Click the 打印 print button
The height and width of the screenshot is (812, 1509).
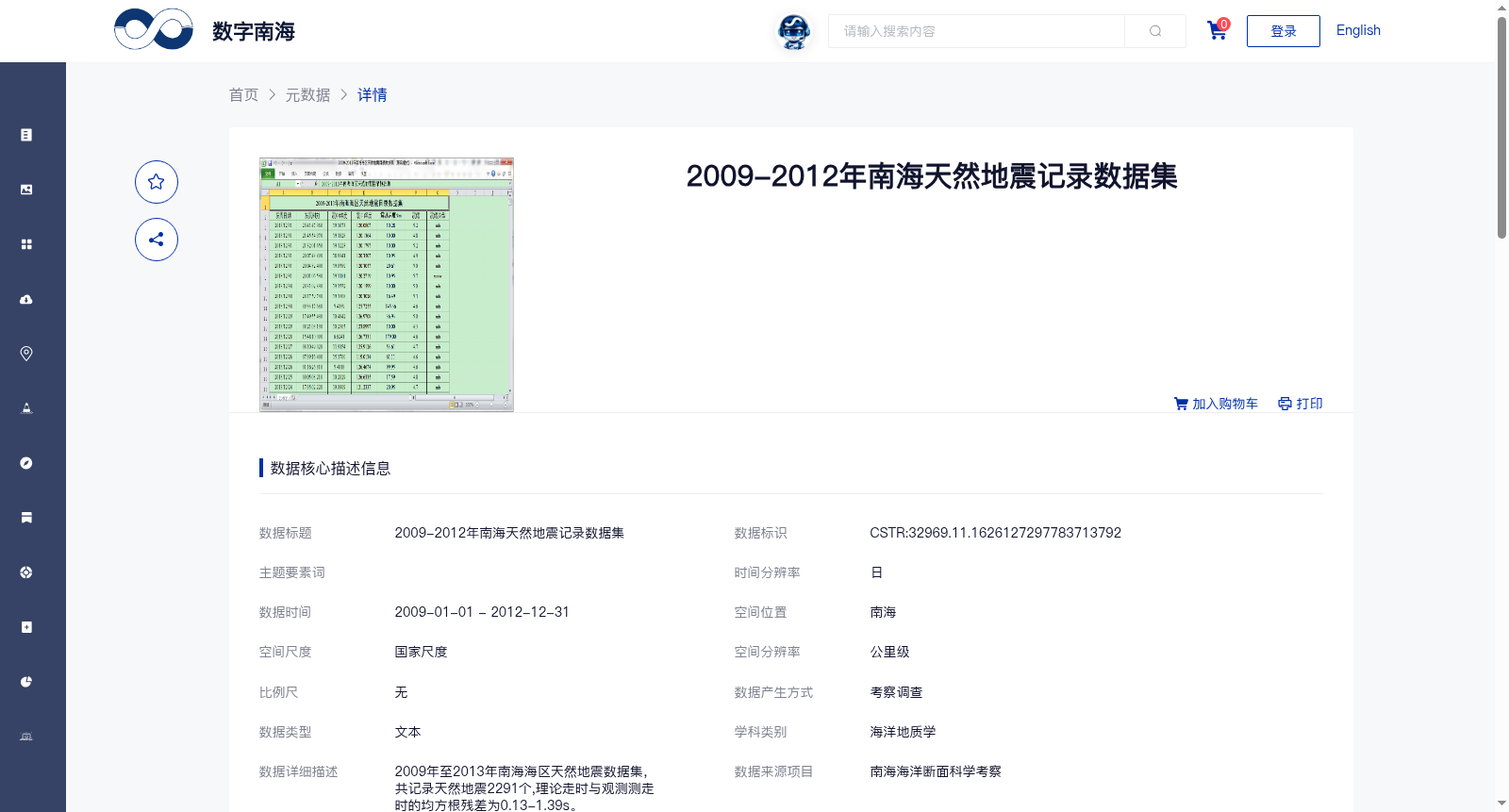pyautogui.click(x=1301, y=404)
